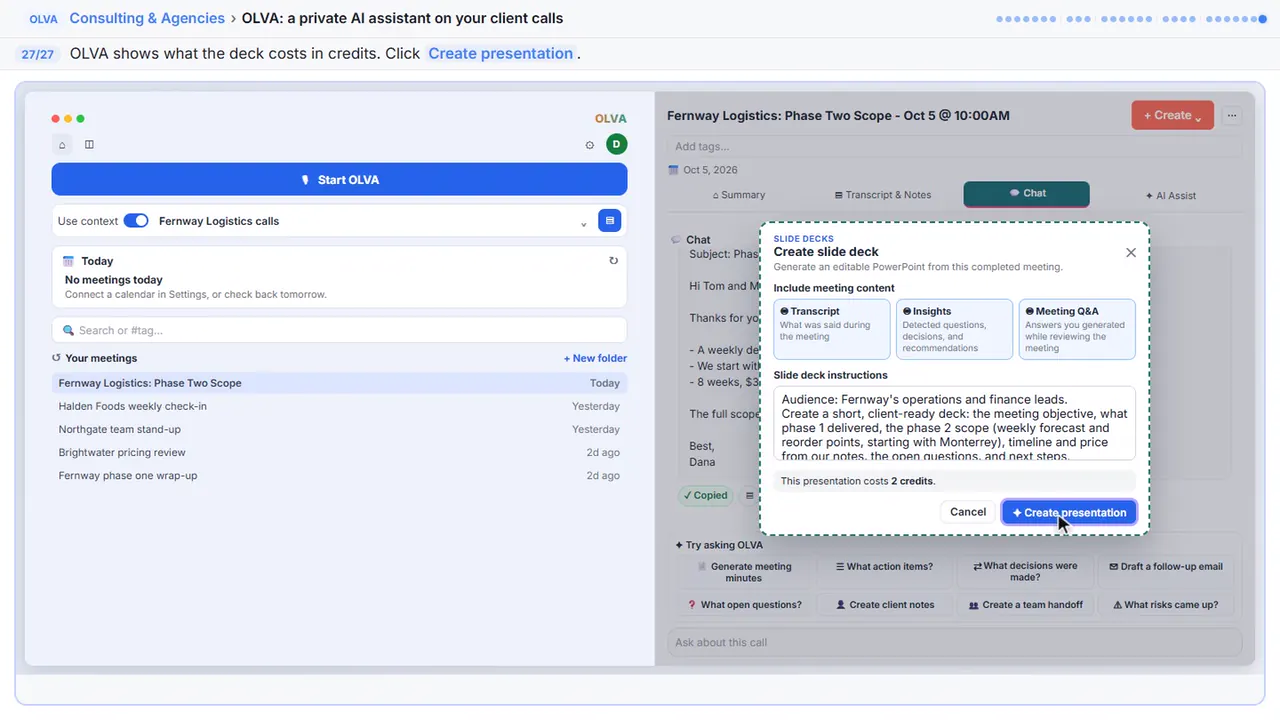Toggle the Transcript content option
The width and height of the screenshot is (1280, 720).
click(x=831, y=329)
